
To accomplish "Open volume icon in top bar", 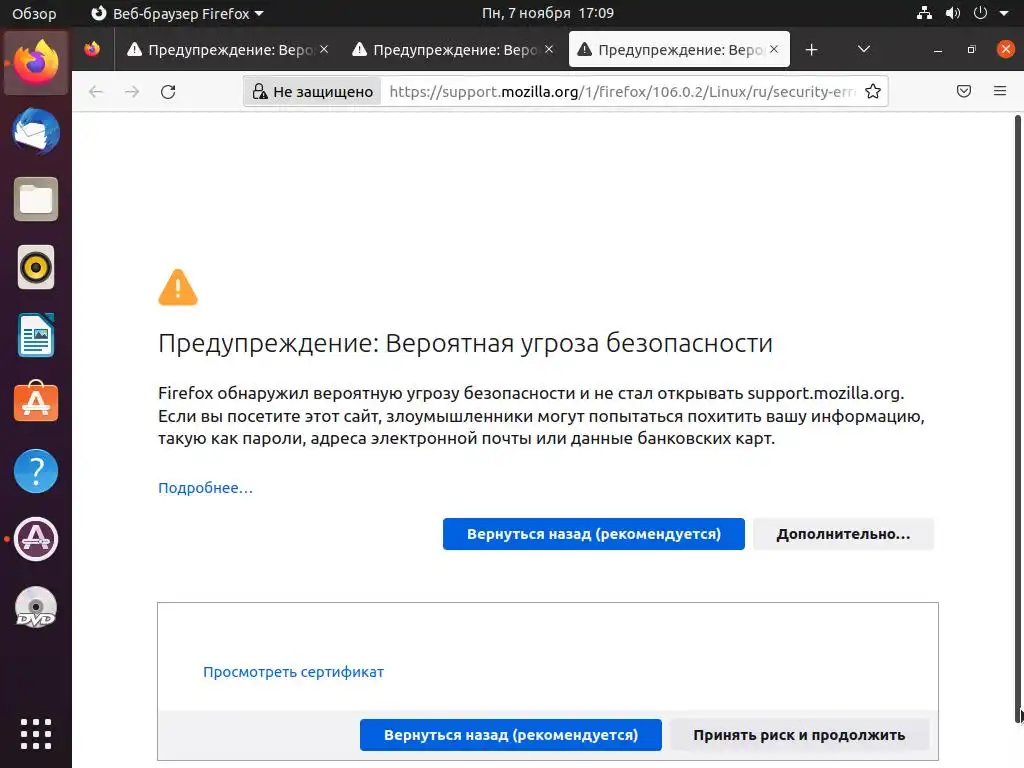I will click(953, 13).
